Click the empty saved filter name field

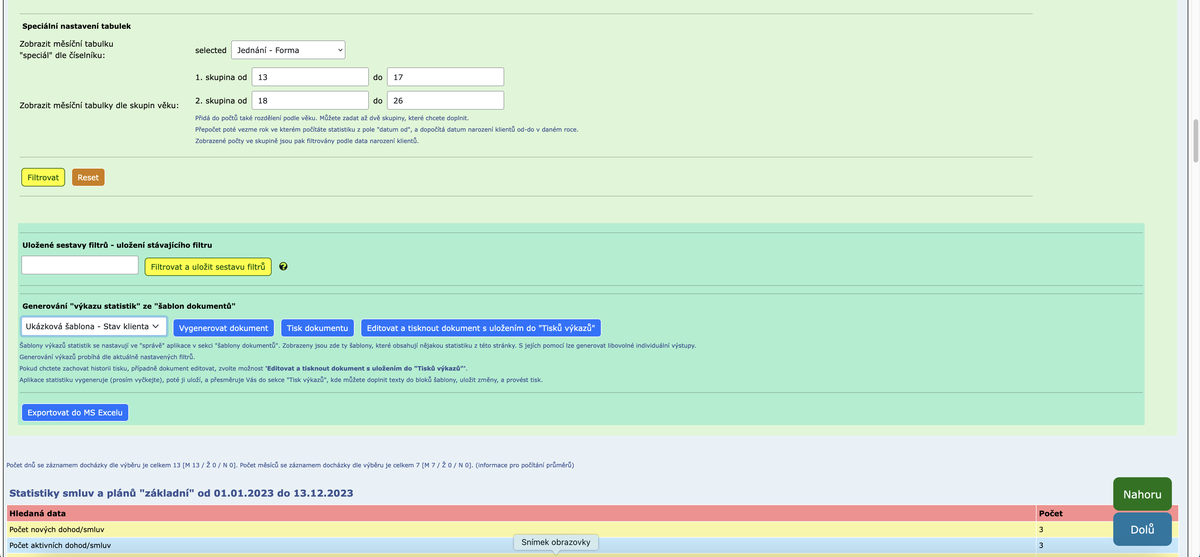(x=80, y=265)
